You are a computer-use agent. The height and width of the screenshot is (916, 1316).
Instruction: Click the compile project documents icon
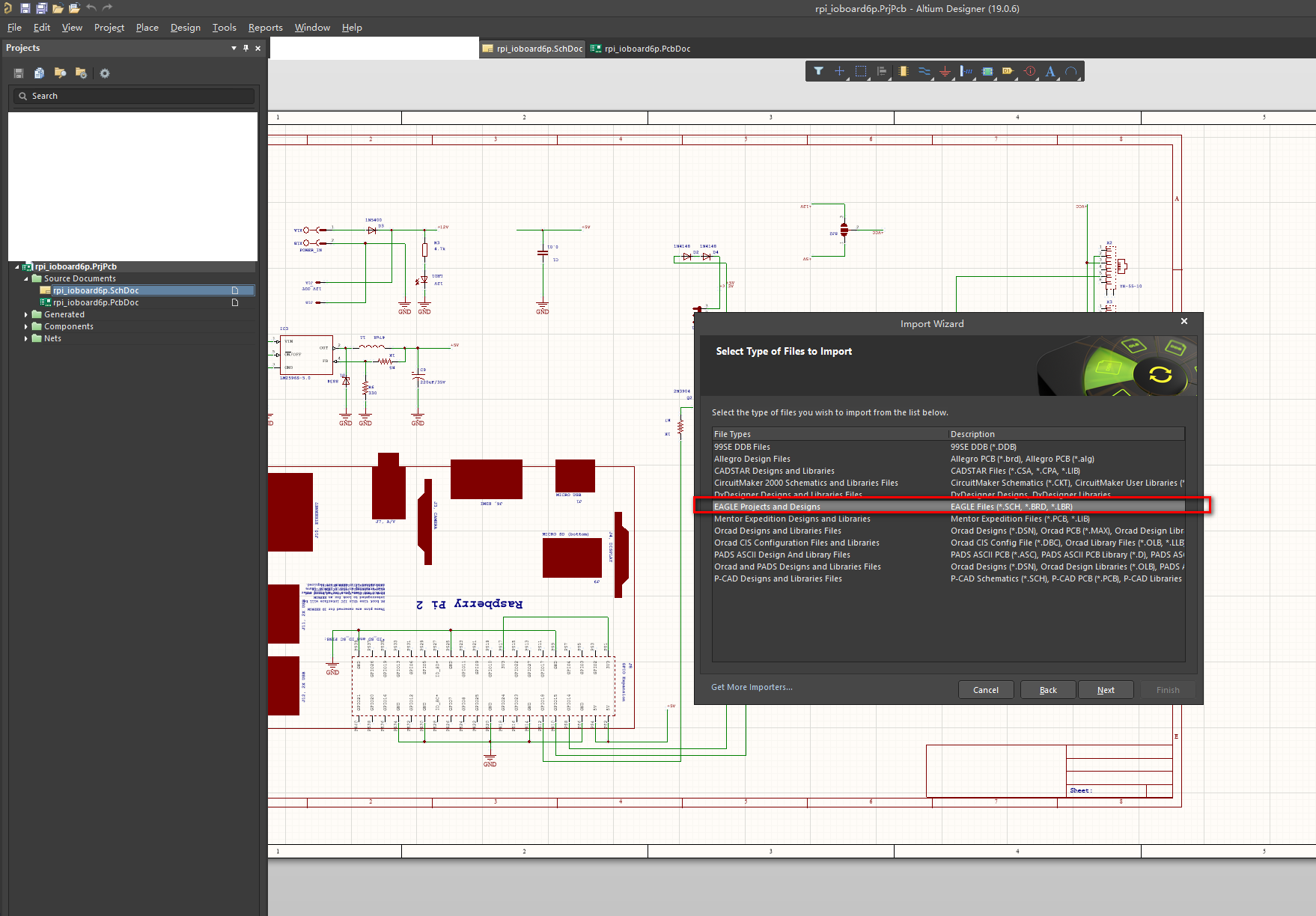coord(39,73)
